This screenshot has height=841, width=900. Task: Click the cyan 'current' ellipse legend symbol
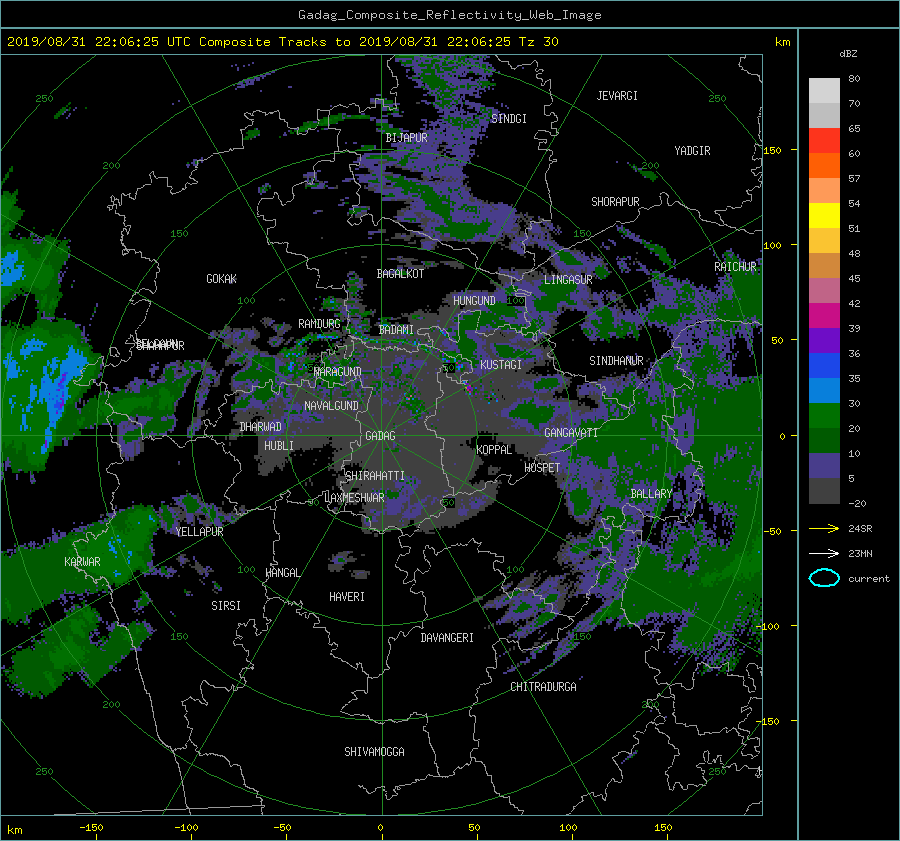pos(824,578)
